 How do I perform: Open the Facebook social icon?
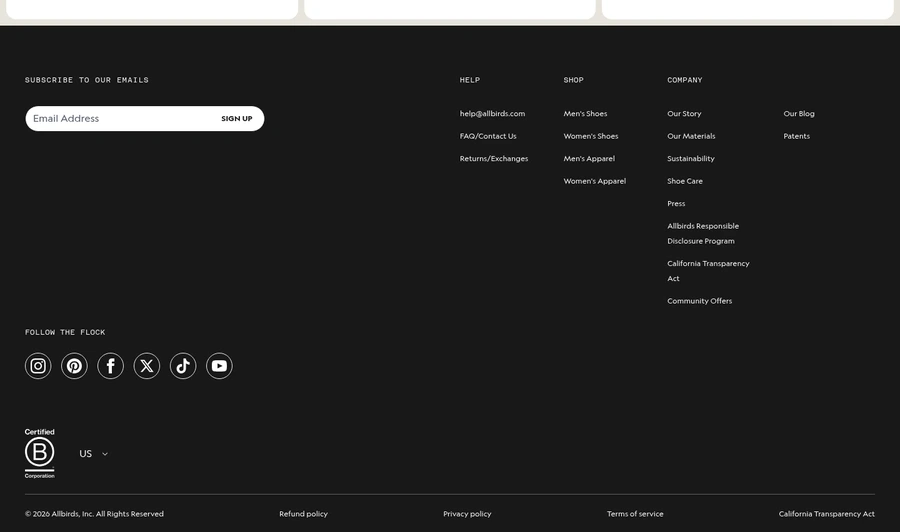(110, 366)
